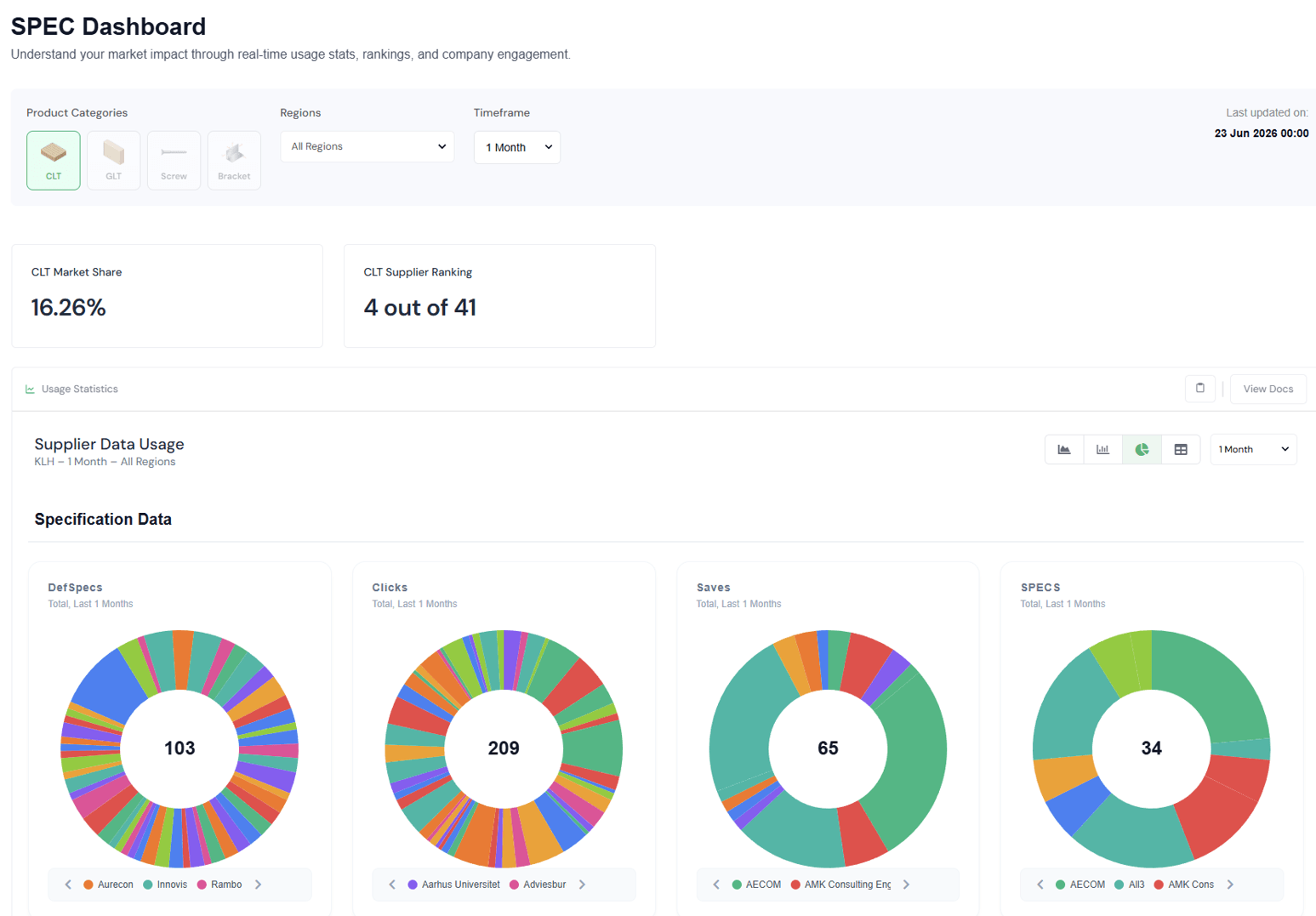Go to next DefSpecs legend page

pyautogui.click(x=259, y=885)
